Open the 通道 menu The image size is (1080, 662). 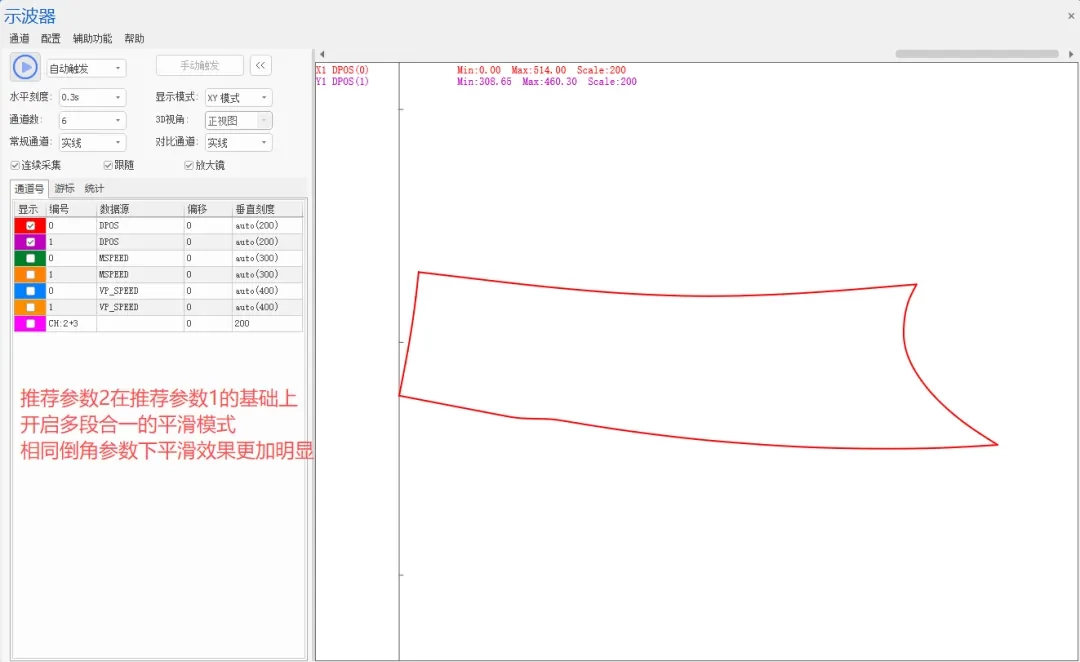pos(19,39)
